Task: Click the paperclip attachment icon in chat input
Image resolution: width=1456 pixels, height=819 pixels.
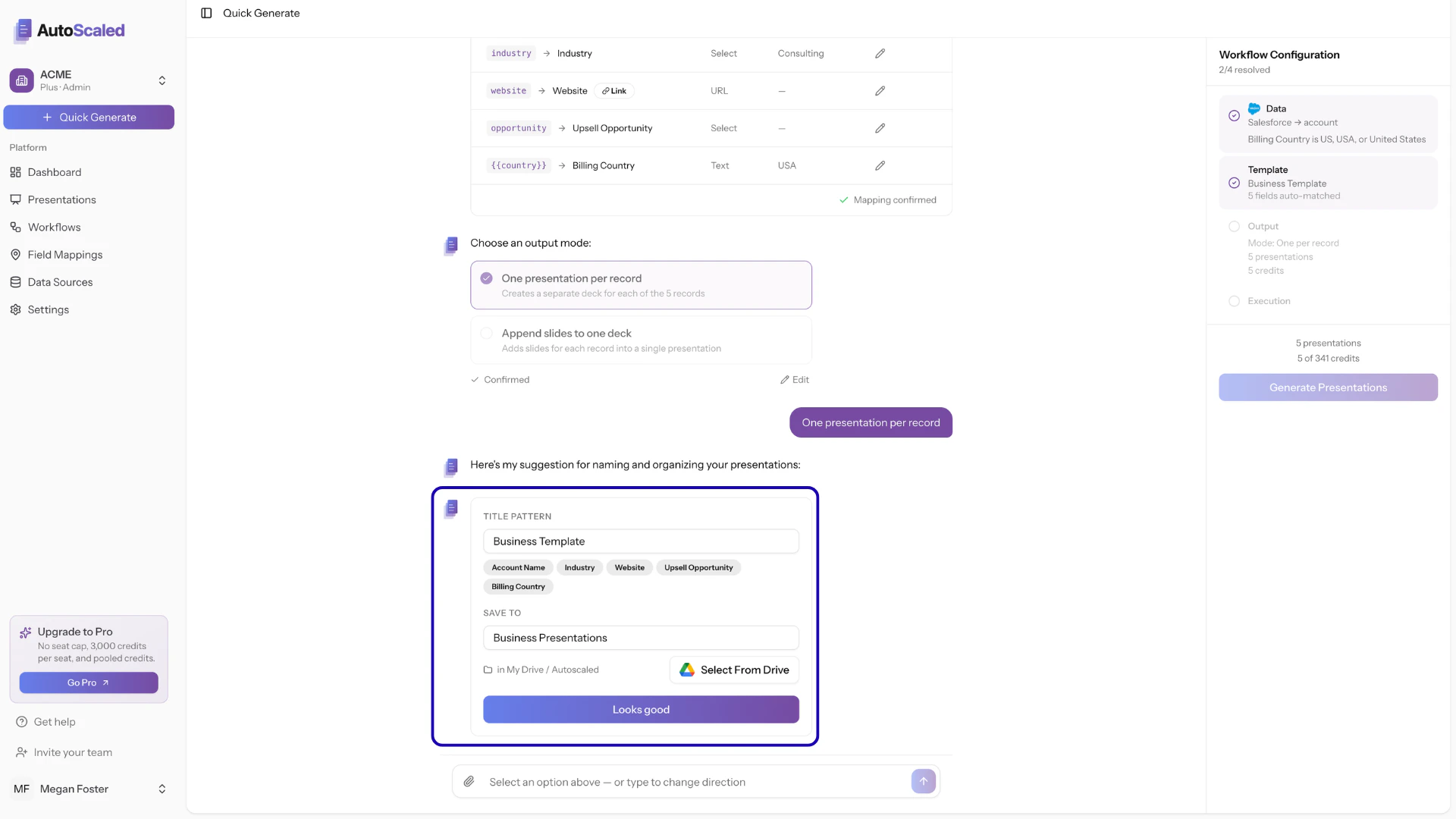Action: 469,781
